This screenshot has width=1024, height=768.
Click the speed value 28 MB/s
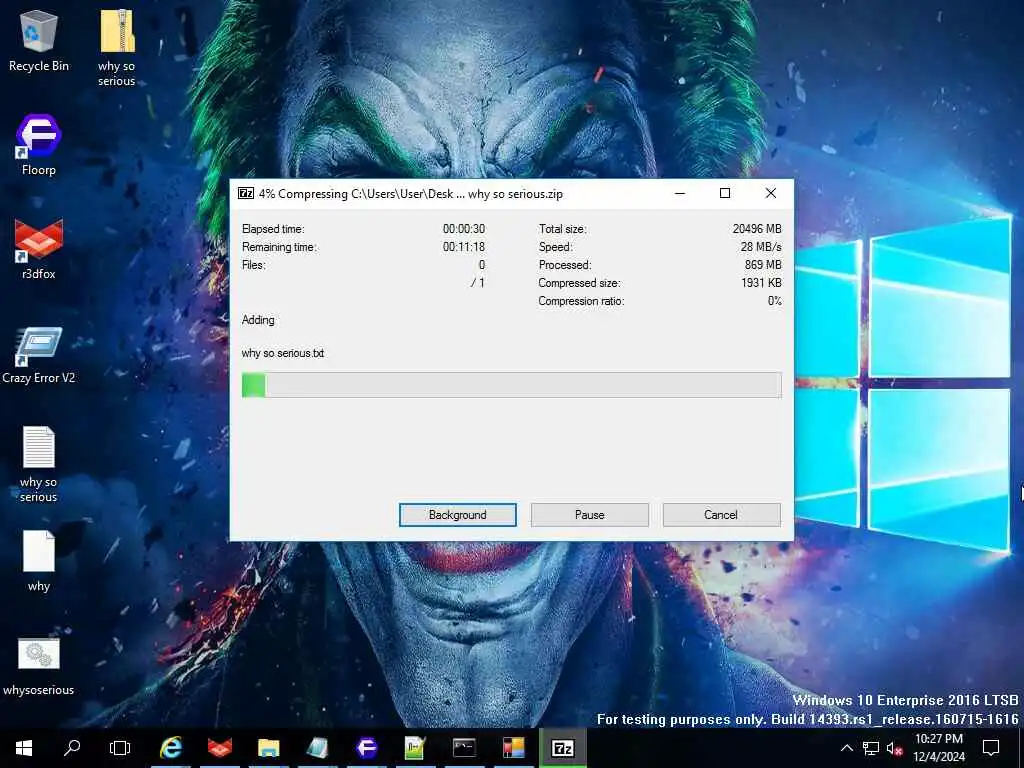coord(761,247)
